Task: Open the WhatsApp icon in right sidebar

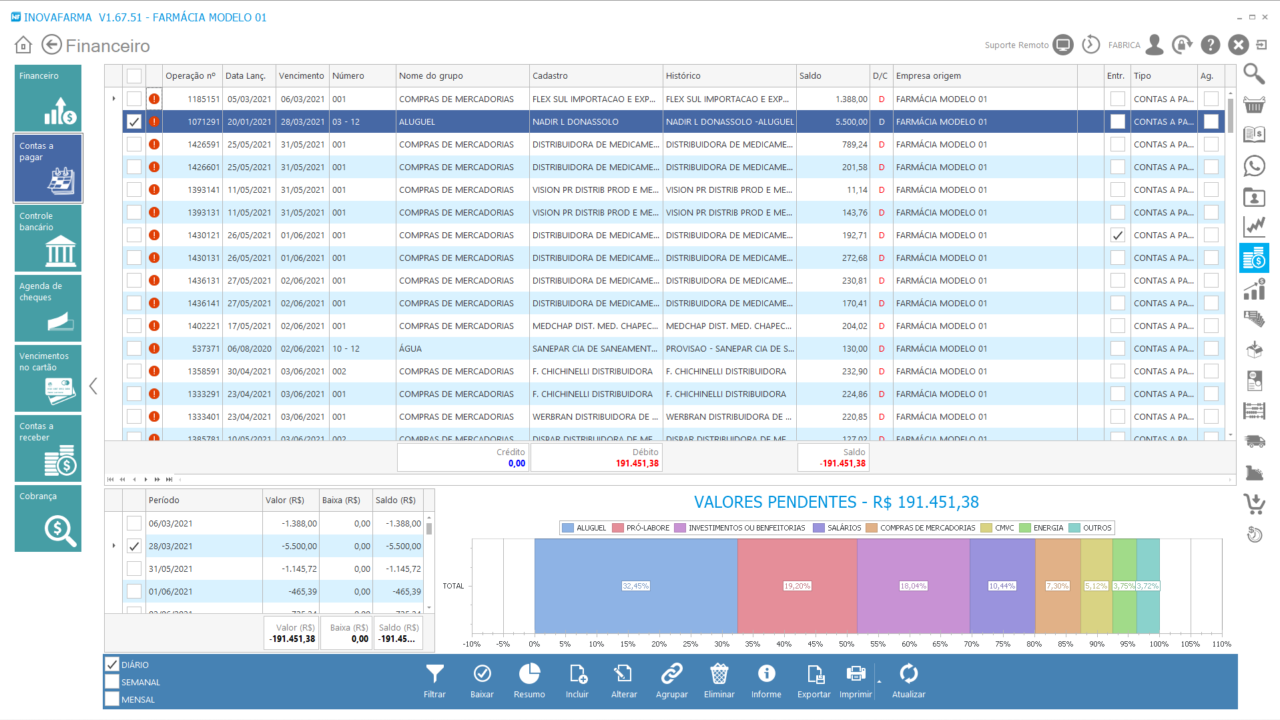Action: click(x=1254, y=166)
